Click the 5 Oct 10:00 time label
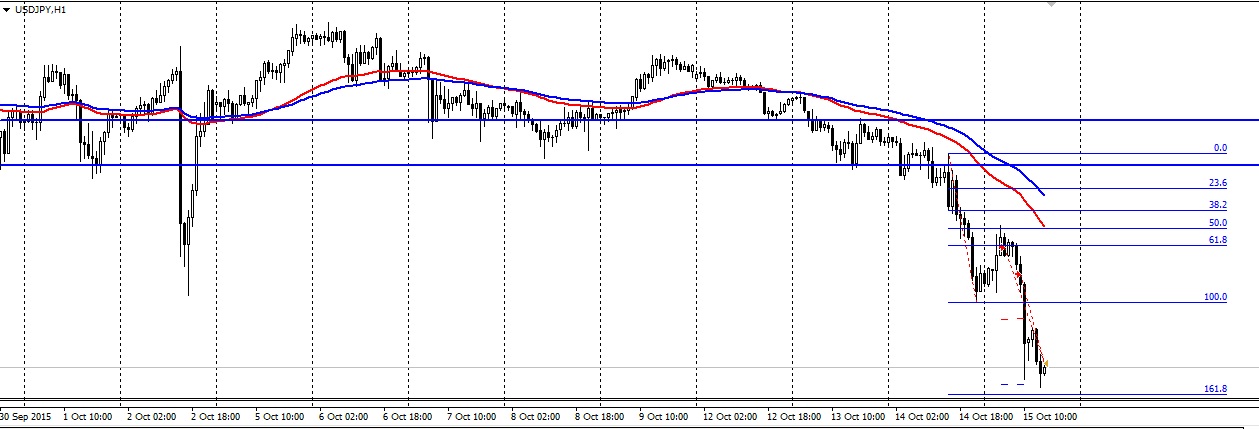This screenshot has height=429, width=1259. click(279, 415)
